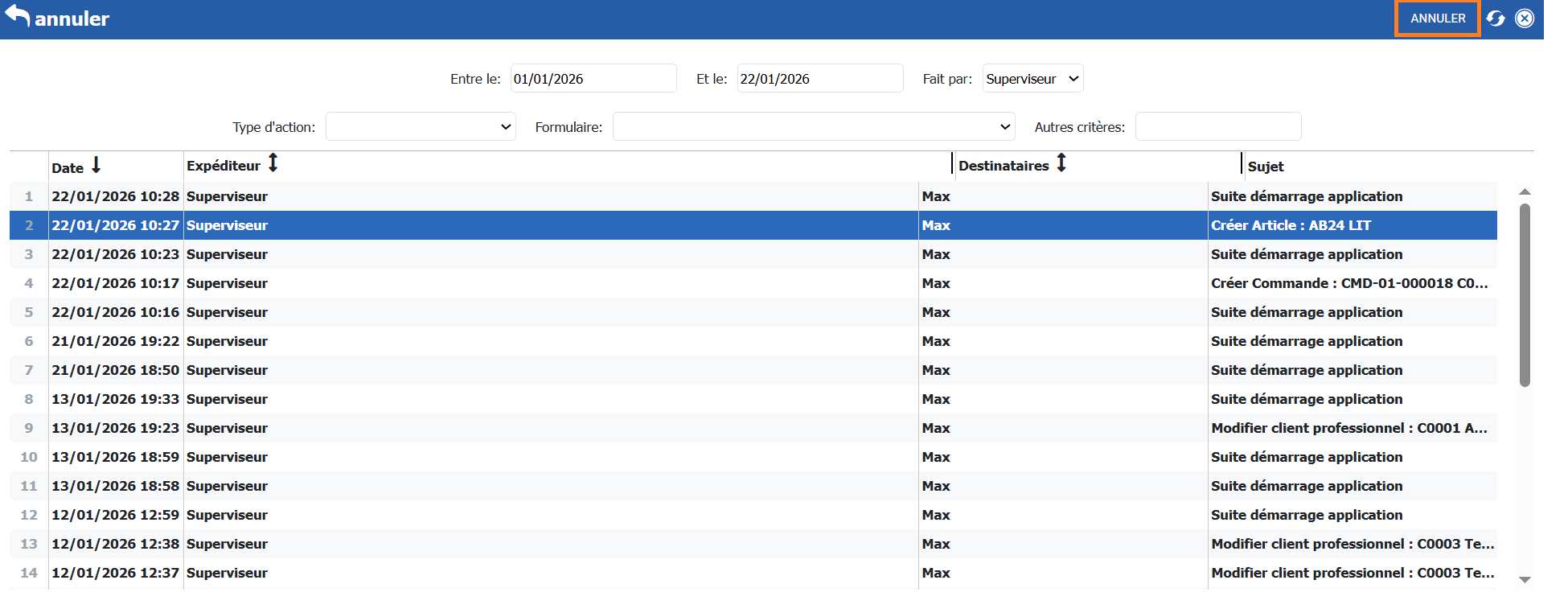The image size is (1568, 613).
Task: Expand the Type d'action dropdown
Action: [421, 127]
